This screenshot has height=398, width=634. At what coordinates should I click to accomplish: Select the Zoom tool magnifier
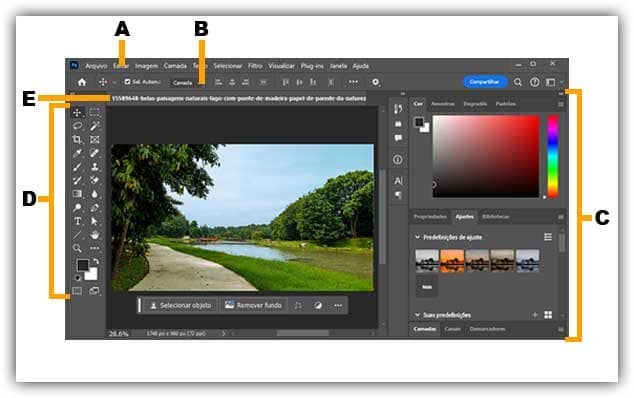point(77,248)
